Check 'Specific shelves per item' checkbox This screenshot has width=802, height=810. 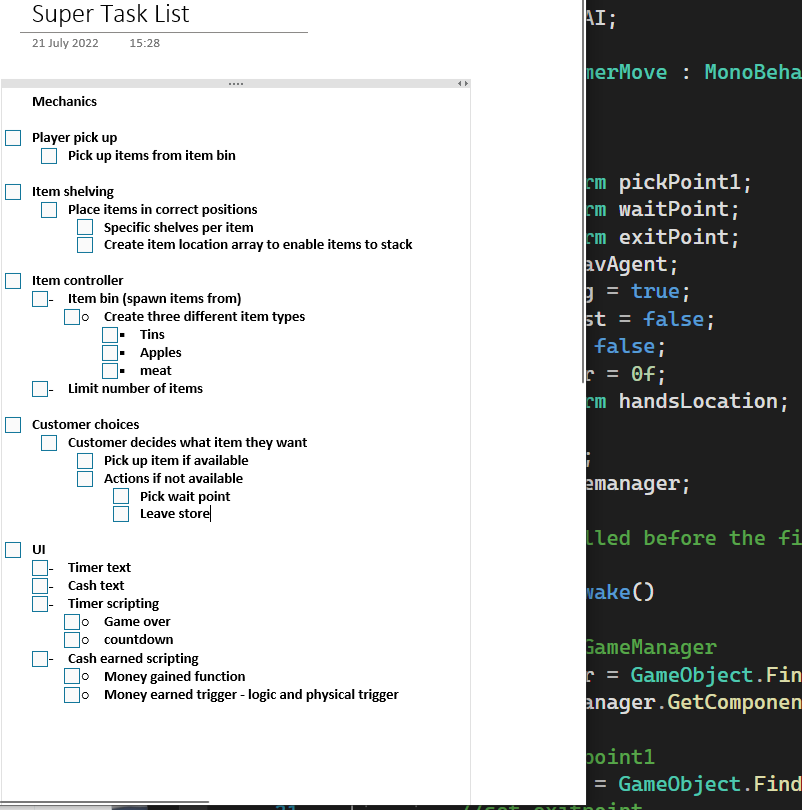click(x=85, y=227)
